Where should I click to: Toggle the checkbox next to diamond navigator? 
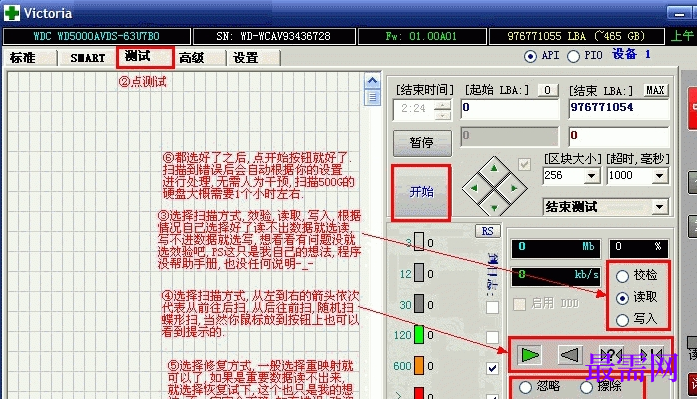click(x=525, y=164)
